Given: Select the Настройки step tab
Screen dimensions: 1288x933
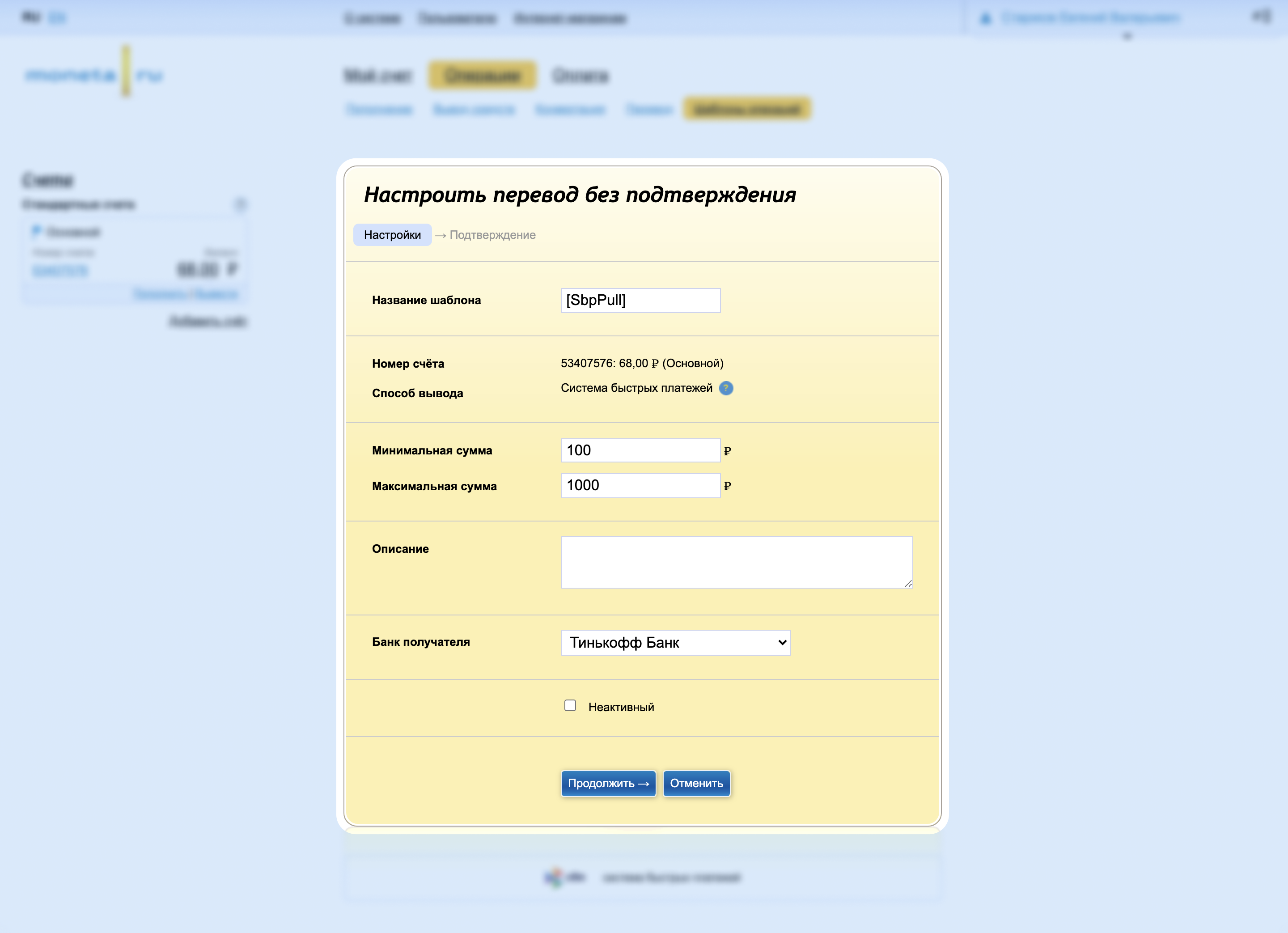Looking at the screenshot, I should [x=392, y=235].
